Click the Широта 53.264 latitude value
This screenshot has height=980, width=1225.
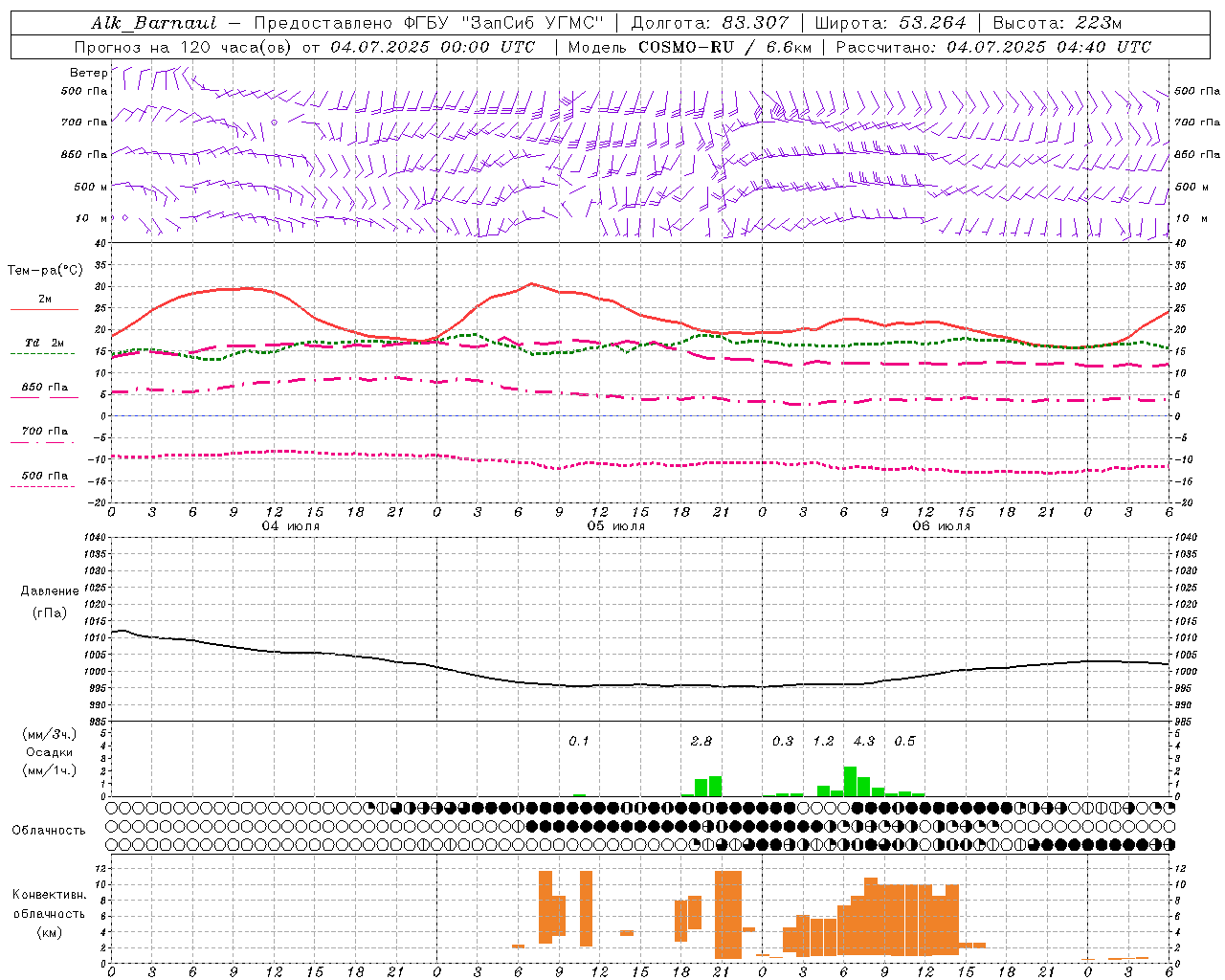coord(890,23)
